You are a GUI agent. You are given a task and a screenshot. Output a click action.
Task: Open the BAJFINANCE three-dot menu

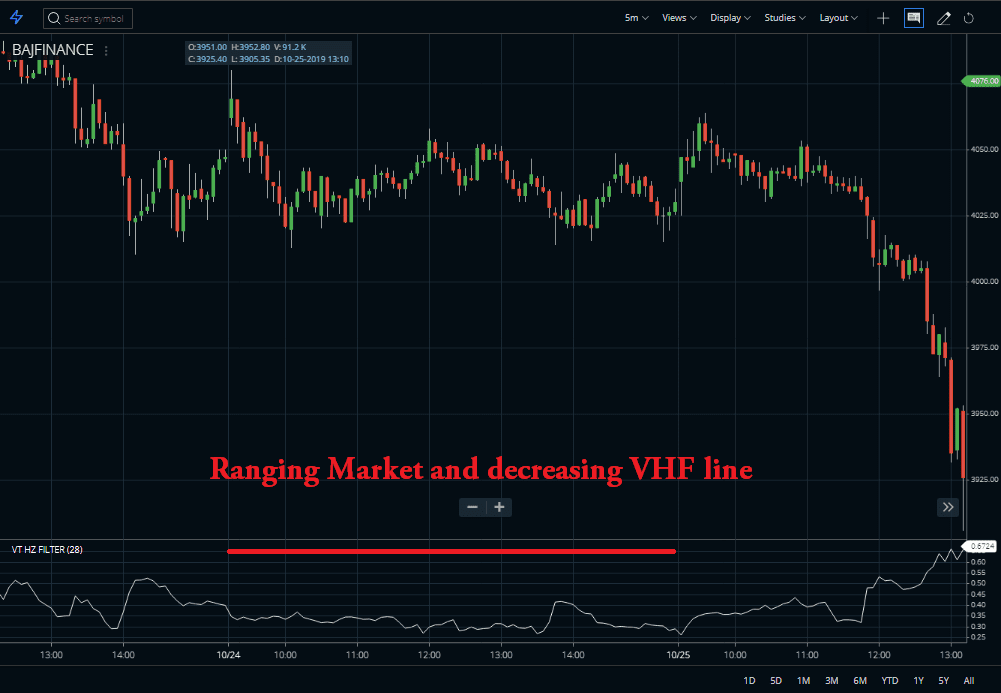pyautogui.click(x=106, y=50)
